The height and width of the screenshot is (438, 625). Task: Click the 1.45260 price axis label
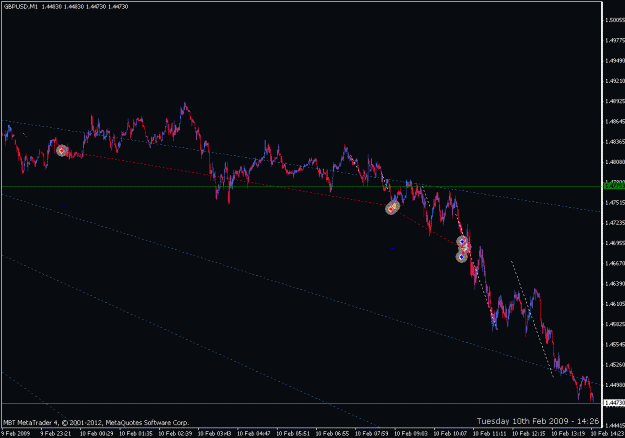click(x=615, y=365)
